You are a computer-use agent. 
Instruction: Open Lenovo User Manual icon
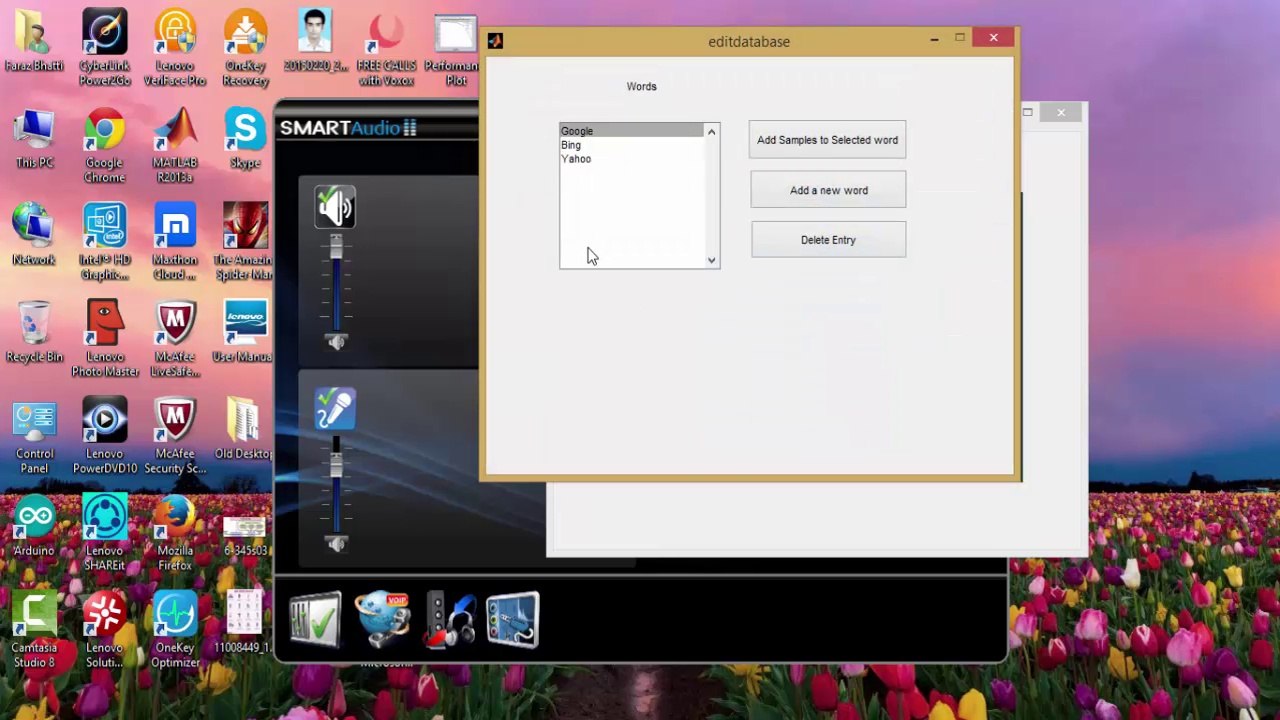point(243,332)
